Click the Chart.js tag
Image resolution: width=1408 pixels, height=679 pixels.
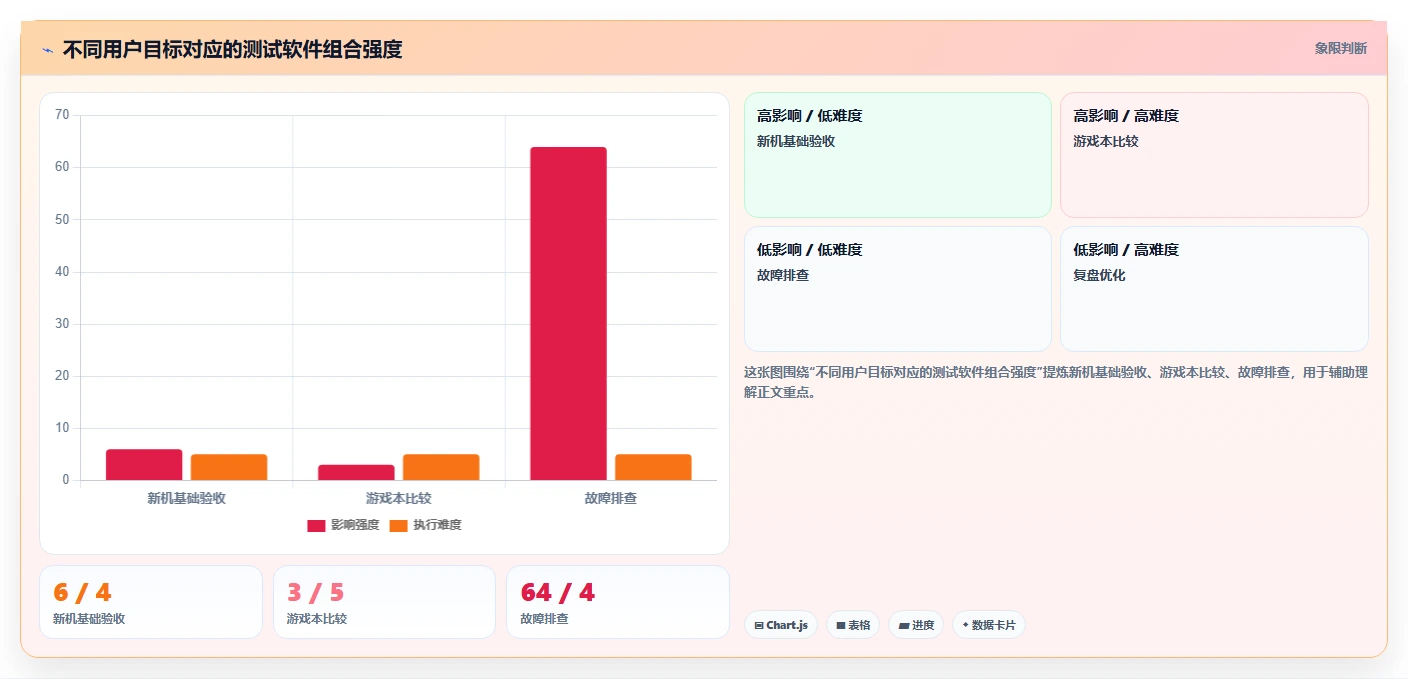tap(781, 625)
